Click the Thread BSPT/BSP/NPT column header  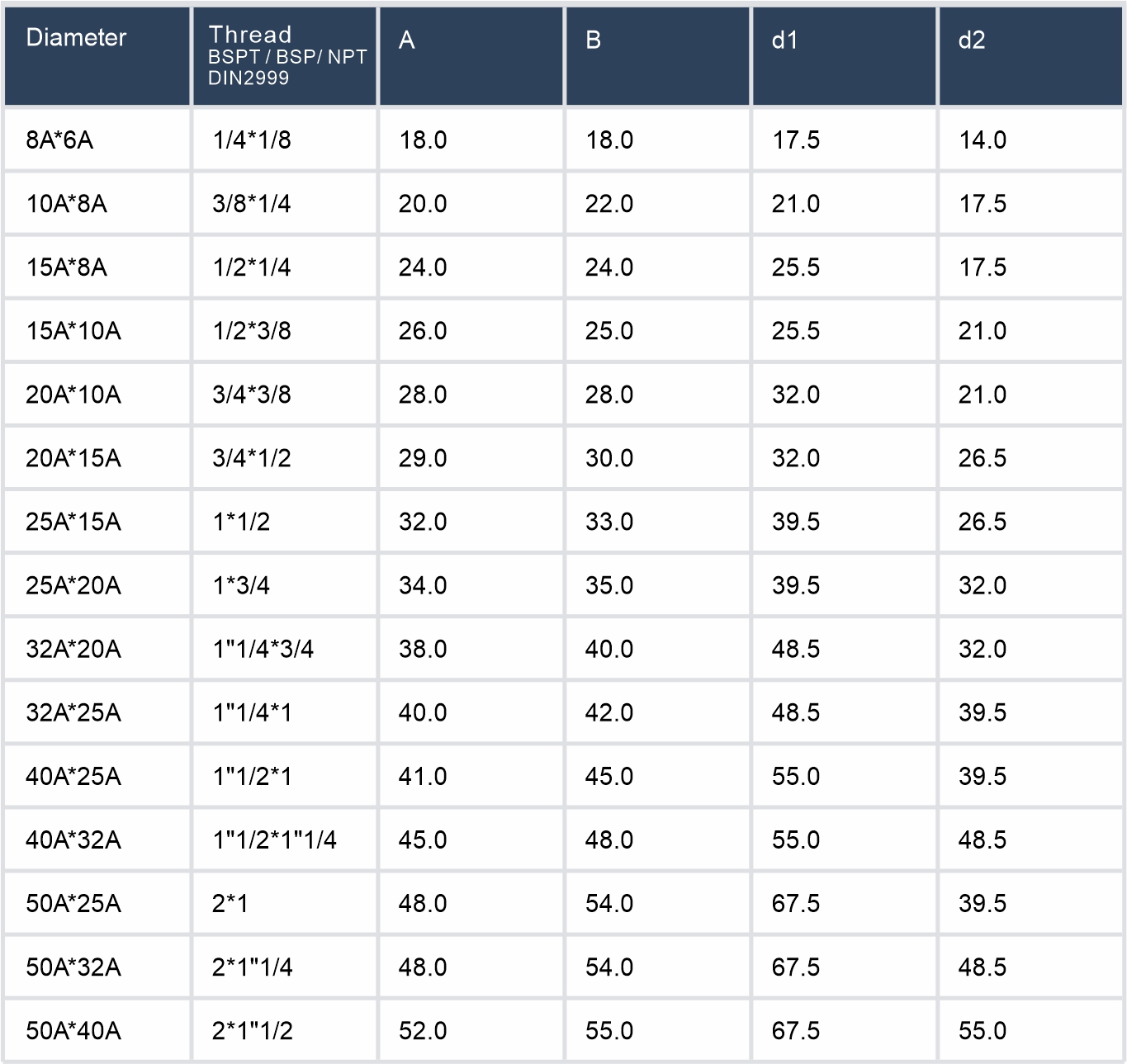pos(286,56)
